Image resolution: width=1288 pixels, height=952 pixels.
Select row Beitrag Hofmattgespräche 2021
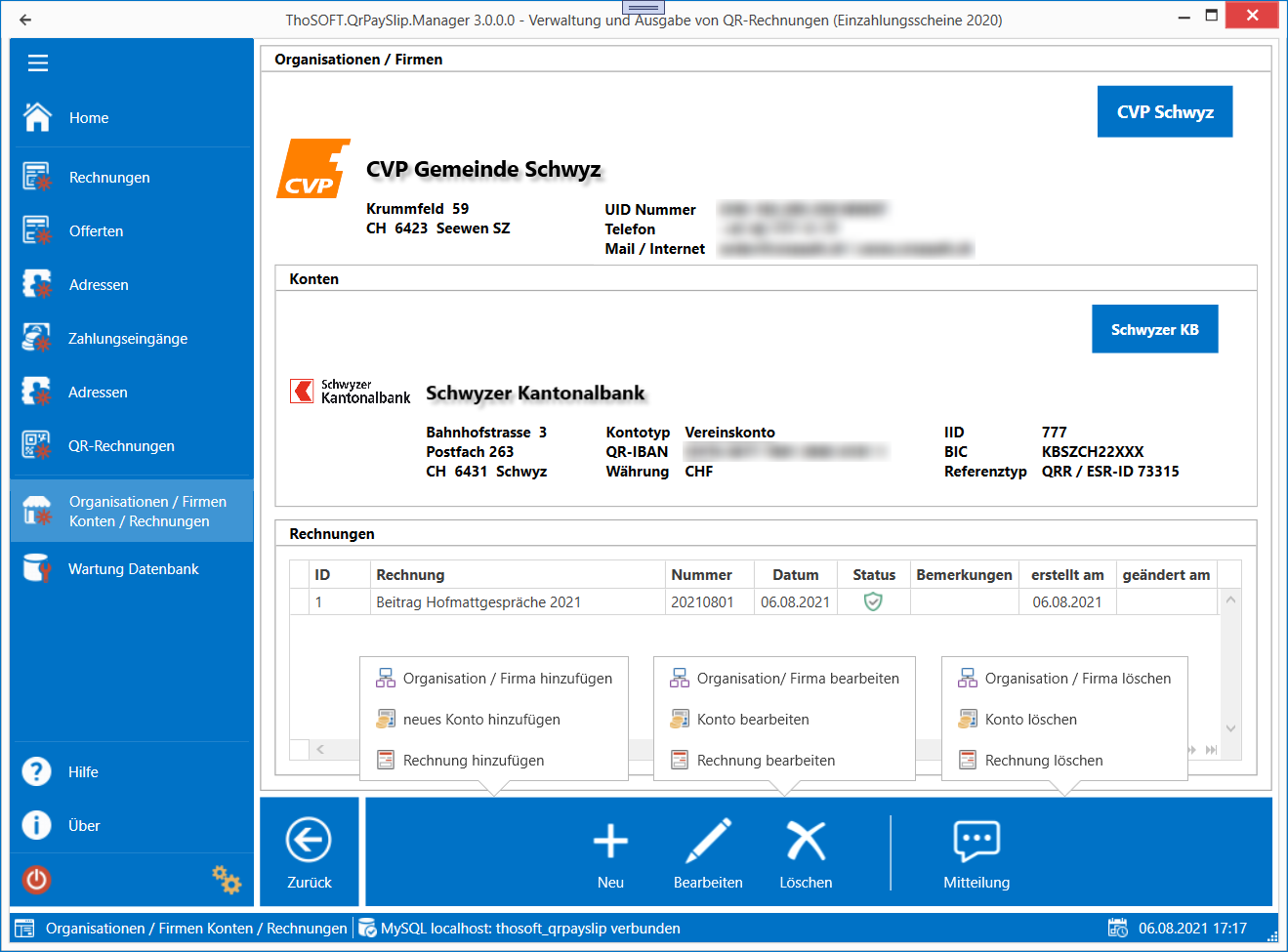pyautogui.click(x=755, y=601)
